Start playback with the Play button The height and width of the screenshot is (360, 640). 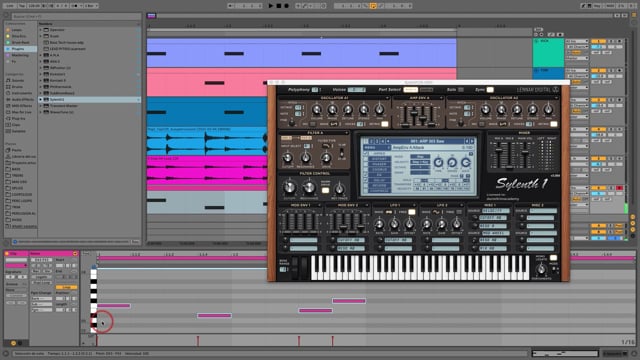coord(271,6)
